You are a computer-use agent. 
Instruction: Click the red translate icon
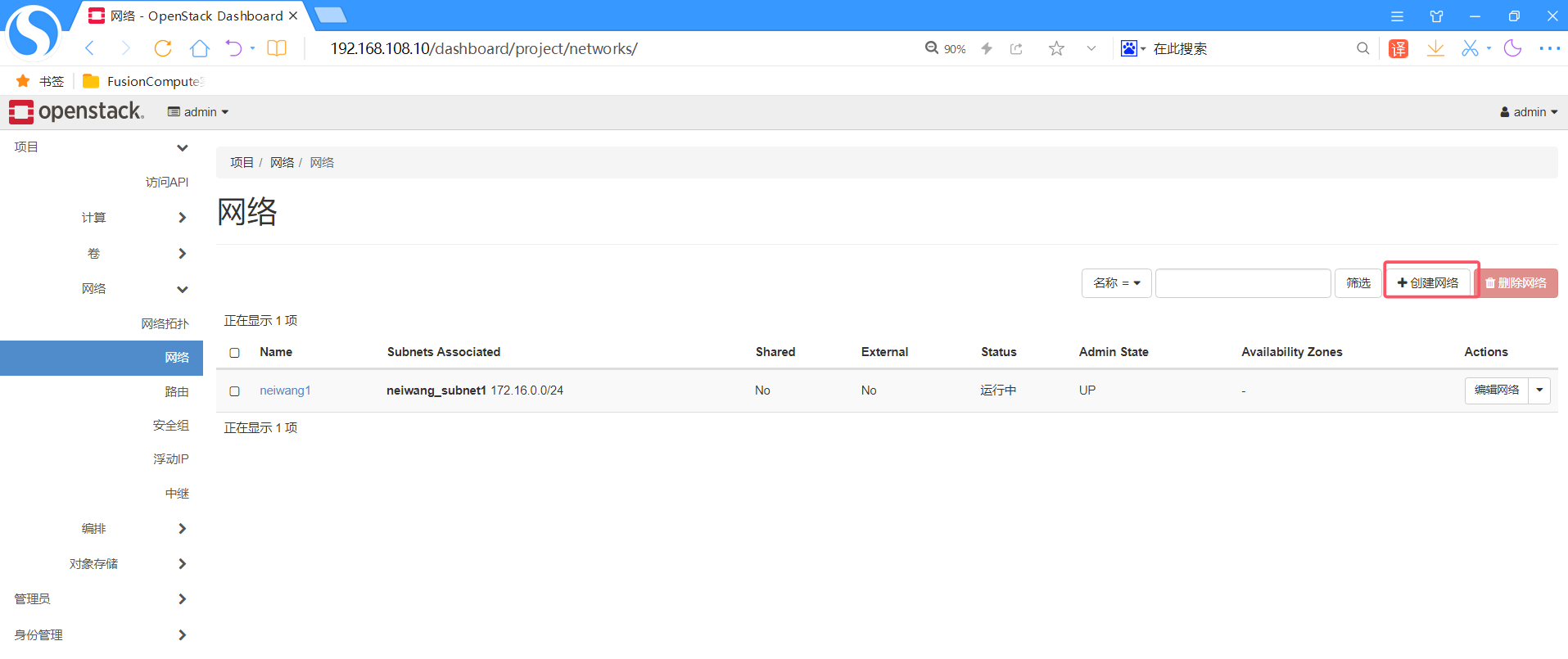(1399, 48)
